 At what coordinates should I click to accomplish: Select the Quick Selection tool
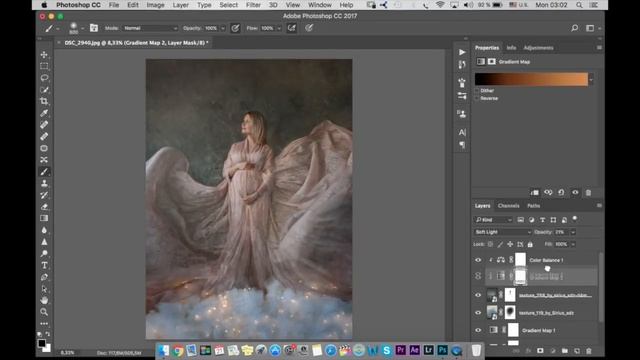tap(44, 89)
